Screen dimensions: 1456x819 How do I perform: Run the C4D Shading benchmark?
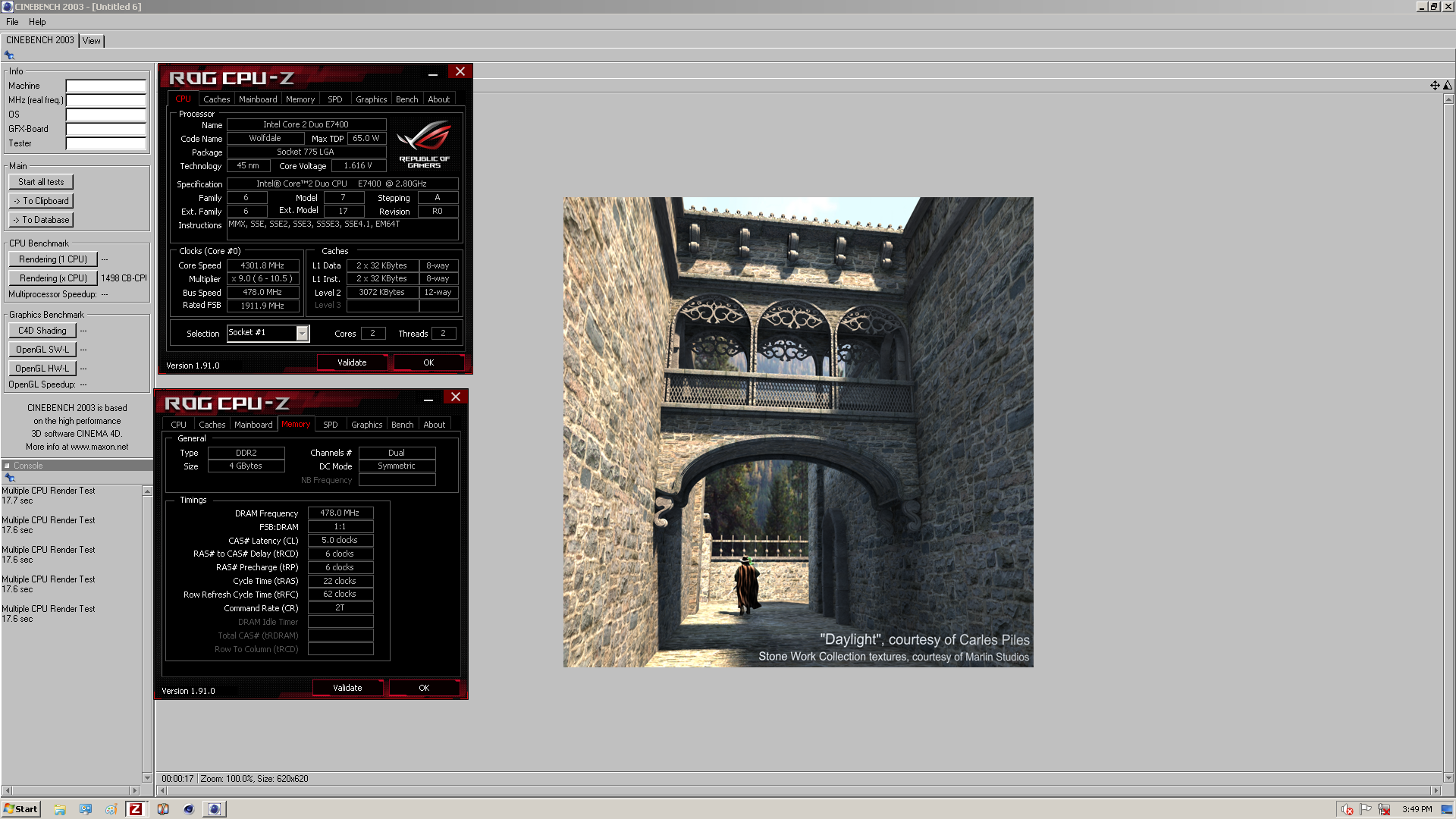(42, 331)
